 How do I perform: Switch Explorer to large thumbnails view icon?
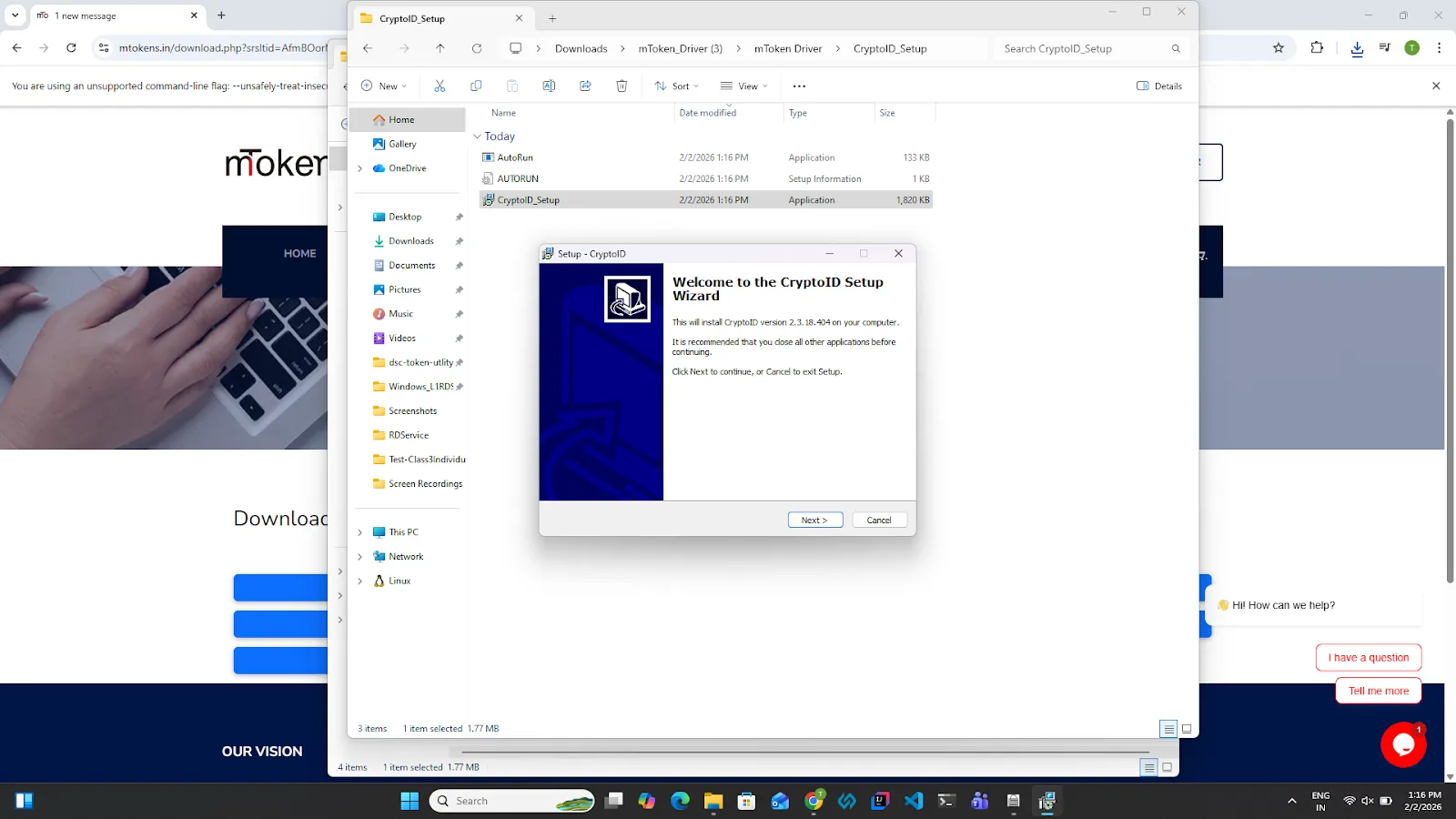pyautogui.click(x=1187, y=729)
